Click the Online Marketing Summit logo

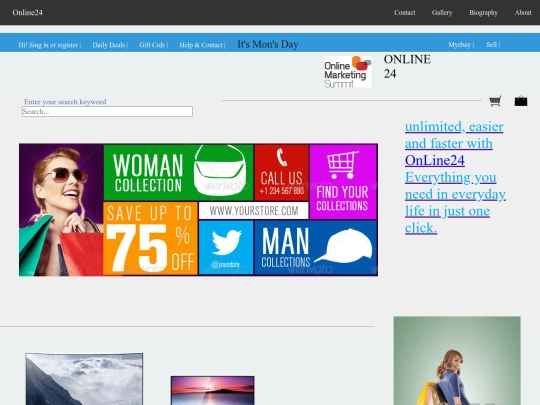coord(348,72)
